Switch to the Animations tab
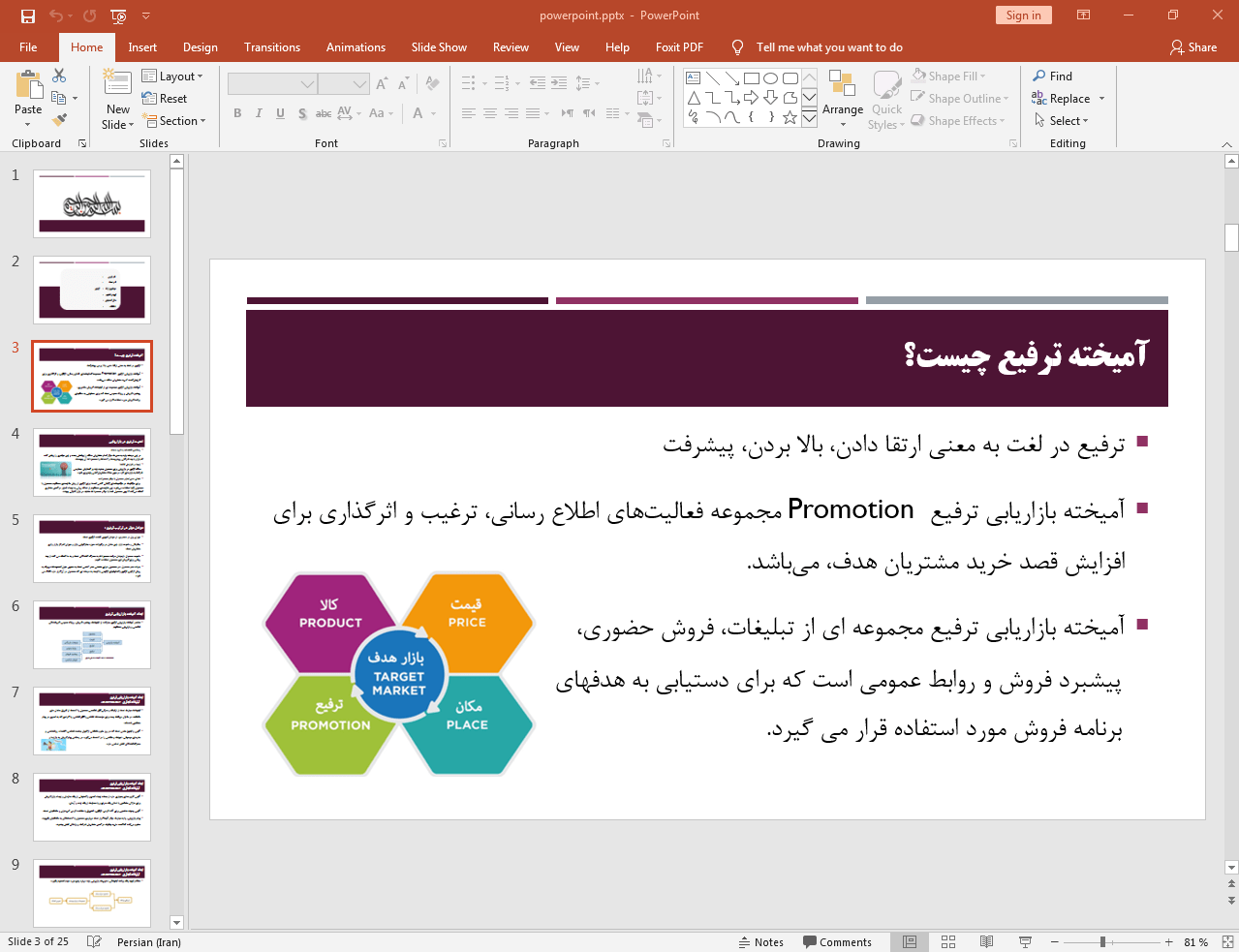1239x952 pixels. click(x=356, y=47)
